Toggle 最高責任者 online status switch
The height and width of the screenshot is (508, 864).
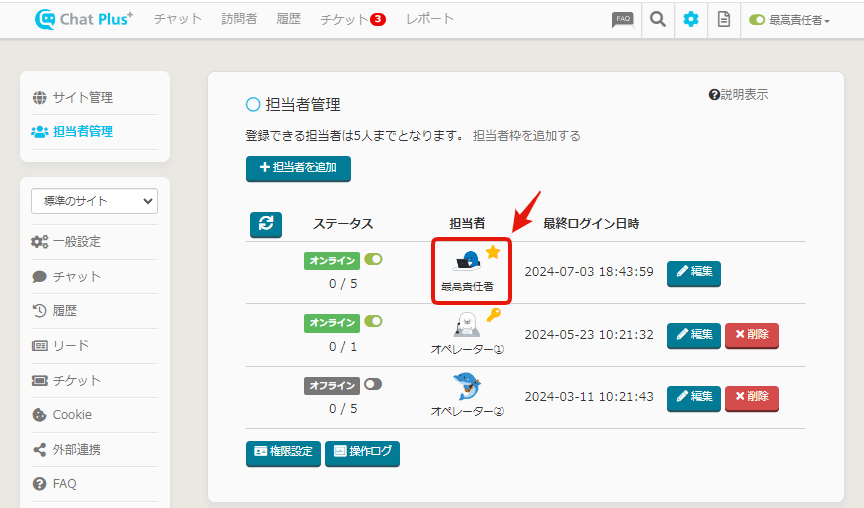click(373, 260)
